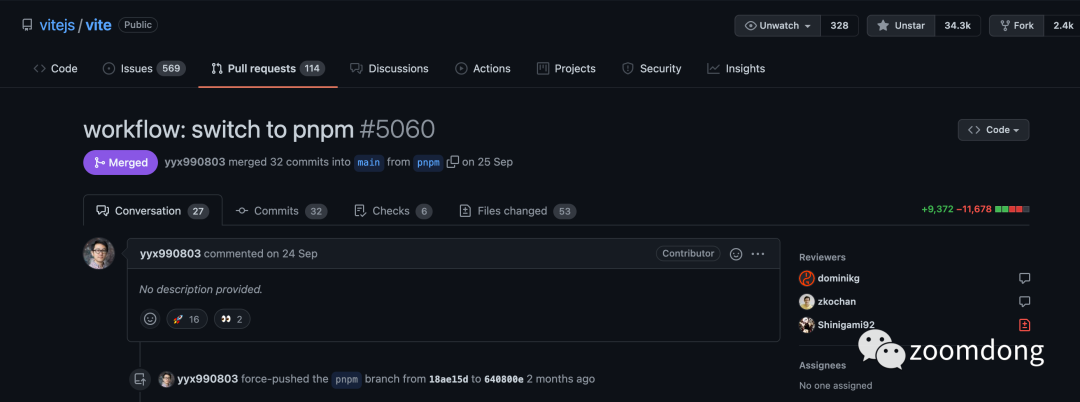This screenshot has height=402, width=1080.
Task: Click the Contributor badge on the comment
Action: click(x=688, y=253)
